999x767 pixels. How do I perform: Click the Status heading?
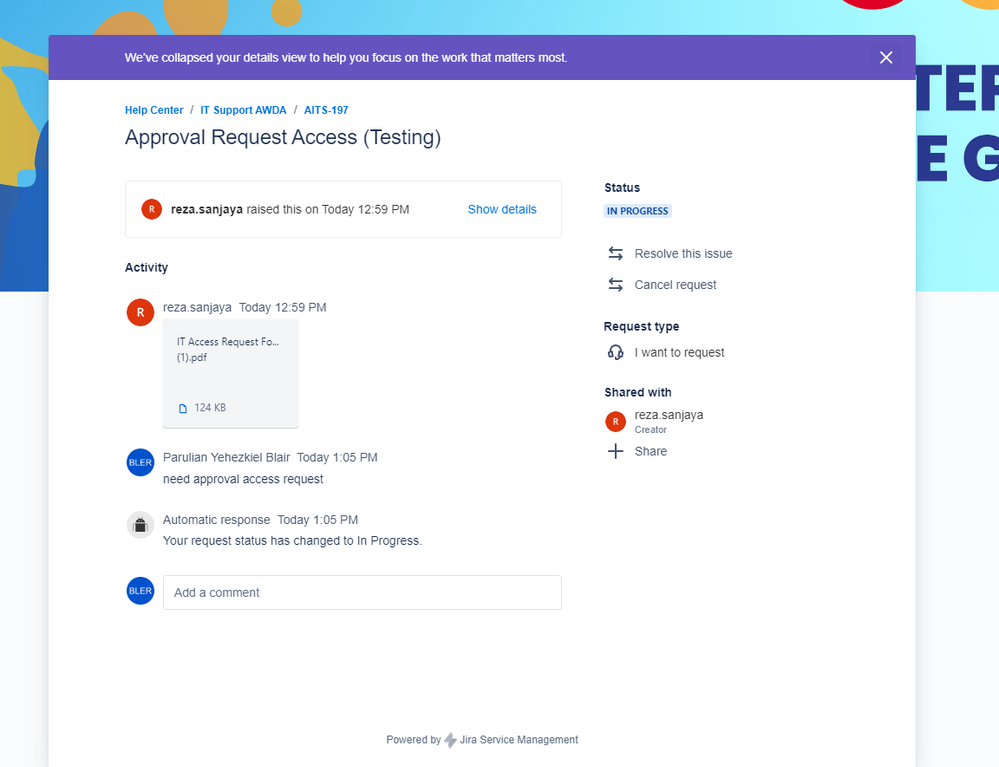[622, 188]
